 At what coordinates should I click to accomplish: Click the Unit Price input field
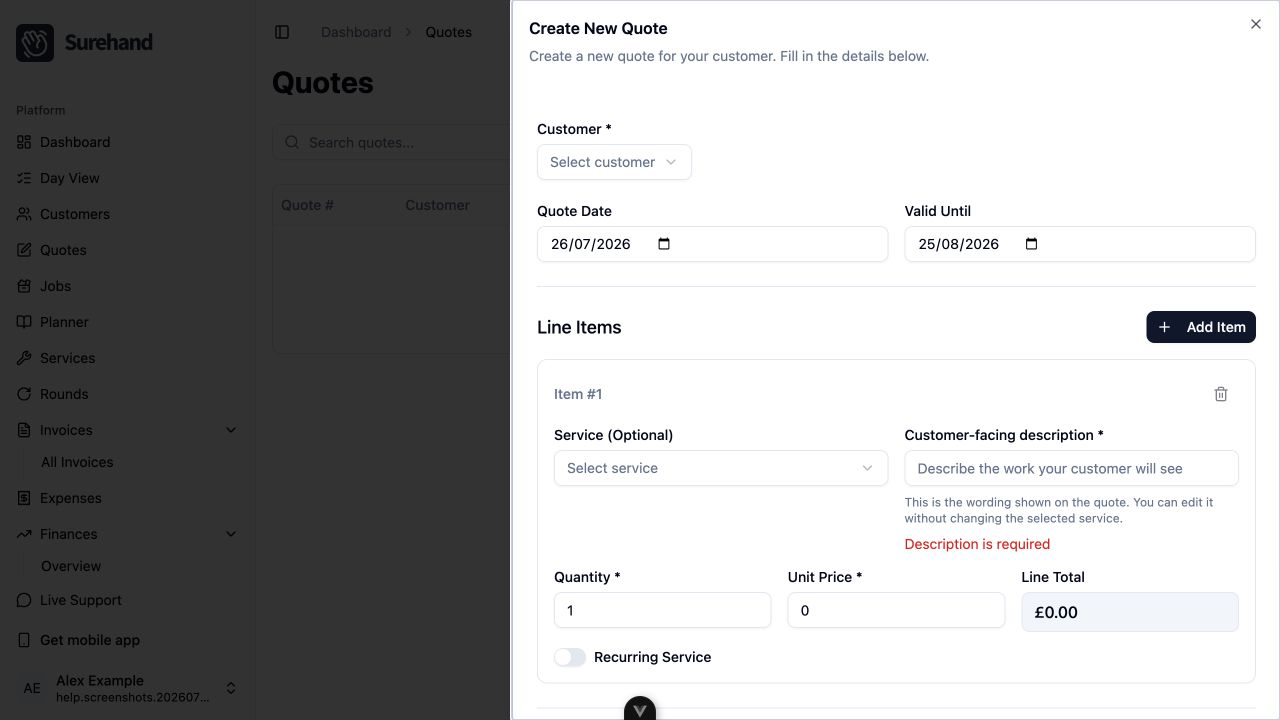point(896,610)
